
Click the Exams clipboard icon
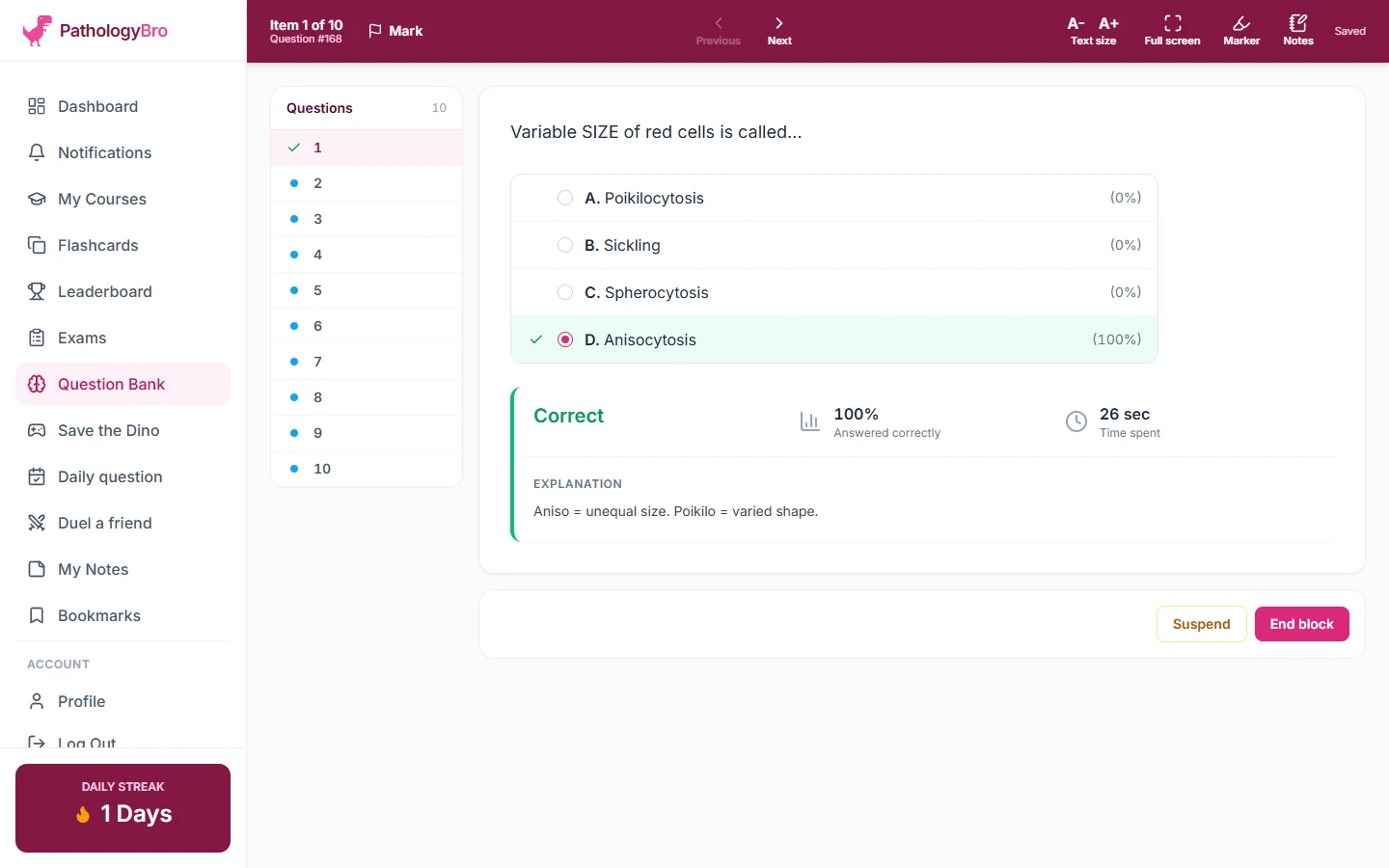(x=37, y=338)
